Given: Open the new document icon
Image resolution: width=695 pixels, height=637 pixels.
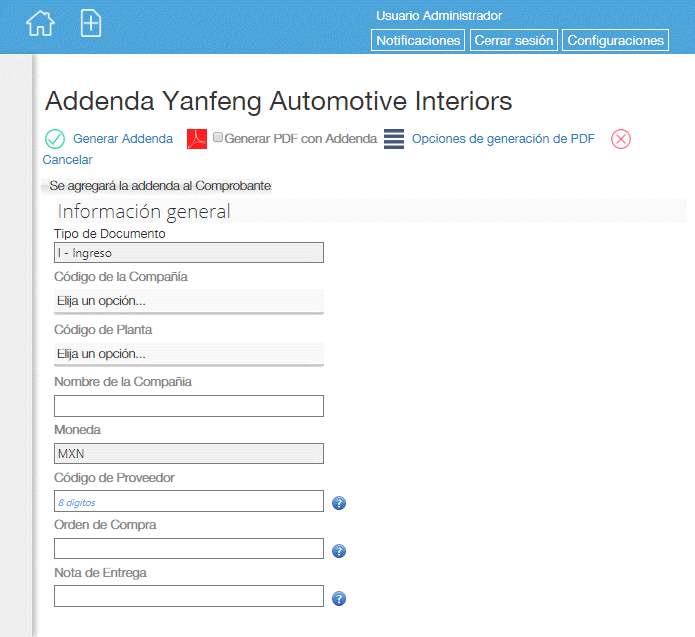Looking at the screenshot, I should pyautogui.click(x=91, y=23).
